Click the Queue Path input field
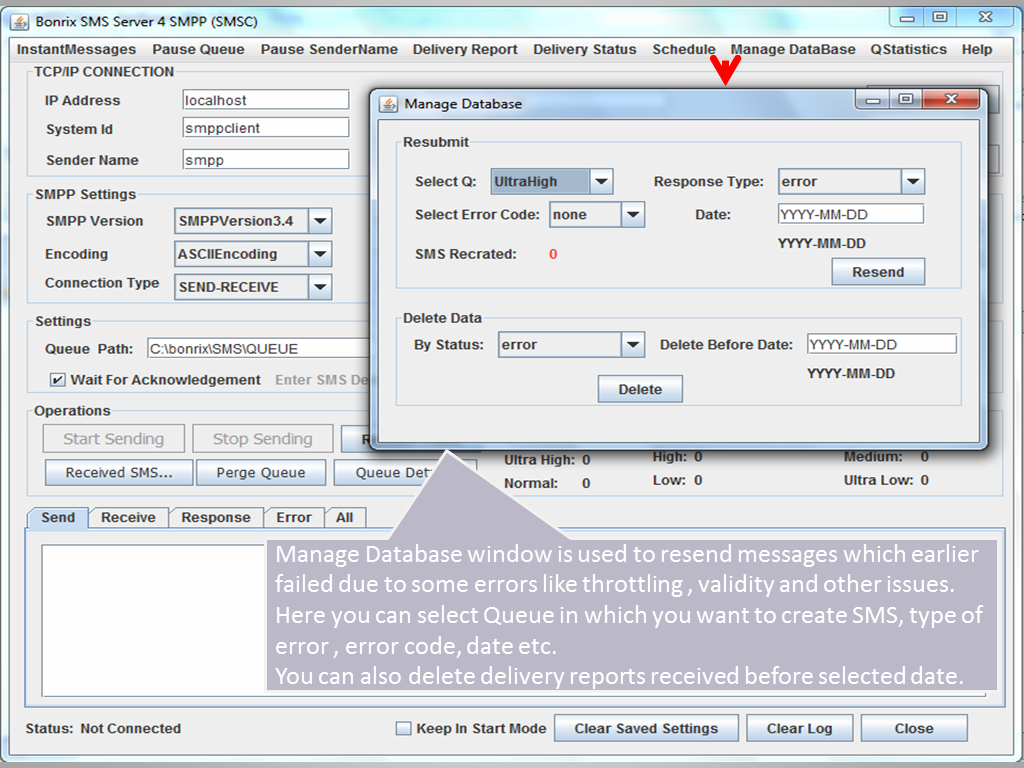This screenshot has width=1024, height=768. [259, 348]
